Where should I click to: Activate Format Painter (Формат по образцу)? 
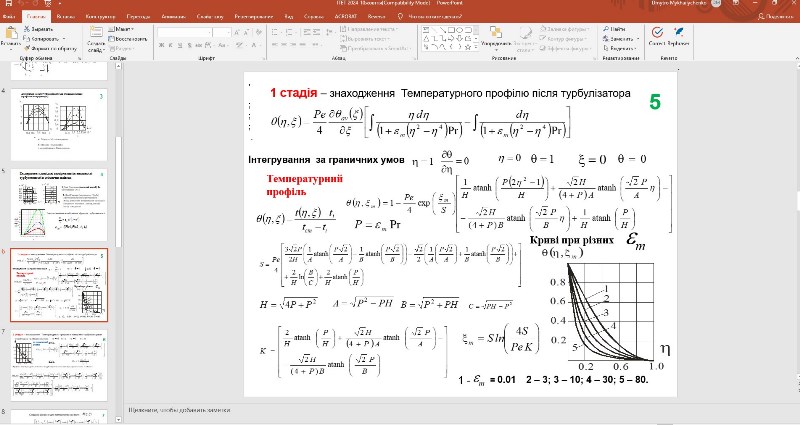point(50,48)
